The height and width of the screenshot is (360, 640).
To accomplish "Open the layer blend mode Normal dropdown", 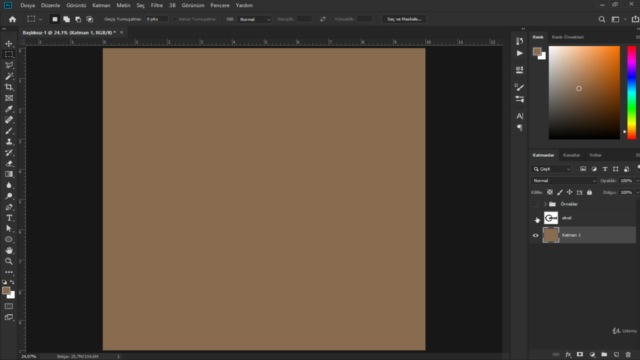I will pyautogui.click(x=564, y=181).
